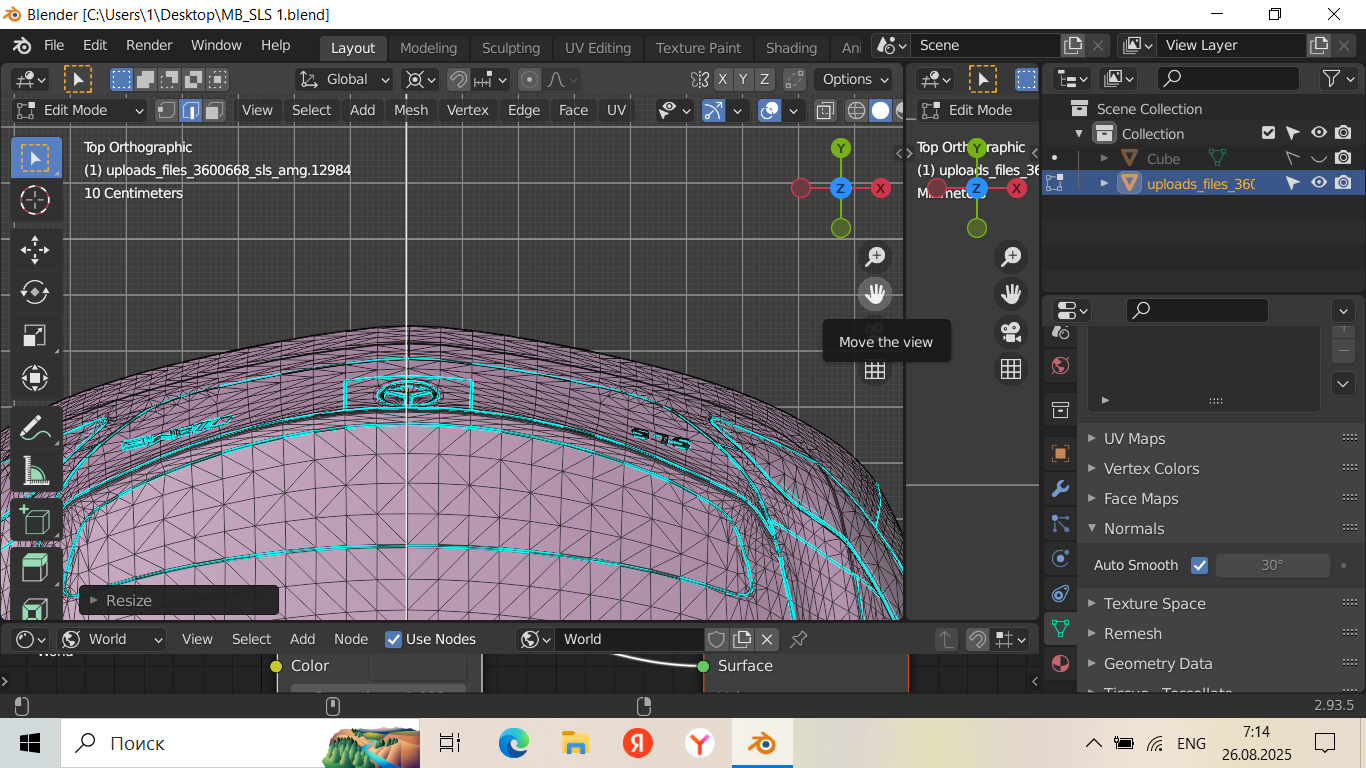This screenshot has width=1366, height=768.
Task: Adjust the Auto Smooth 30° angle field
Action: [1271, 565]
